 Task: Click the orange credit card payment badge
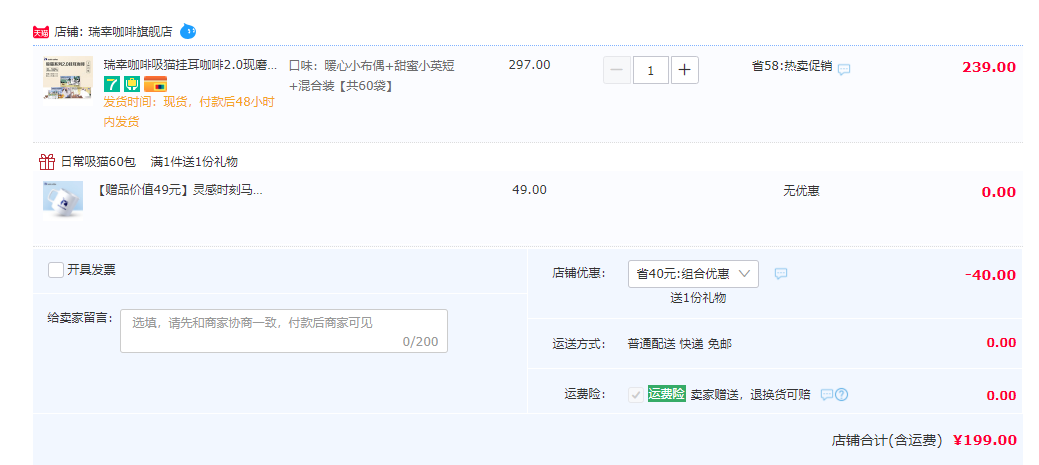155,84
